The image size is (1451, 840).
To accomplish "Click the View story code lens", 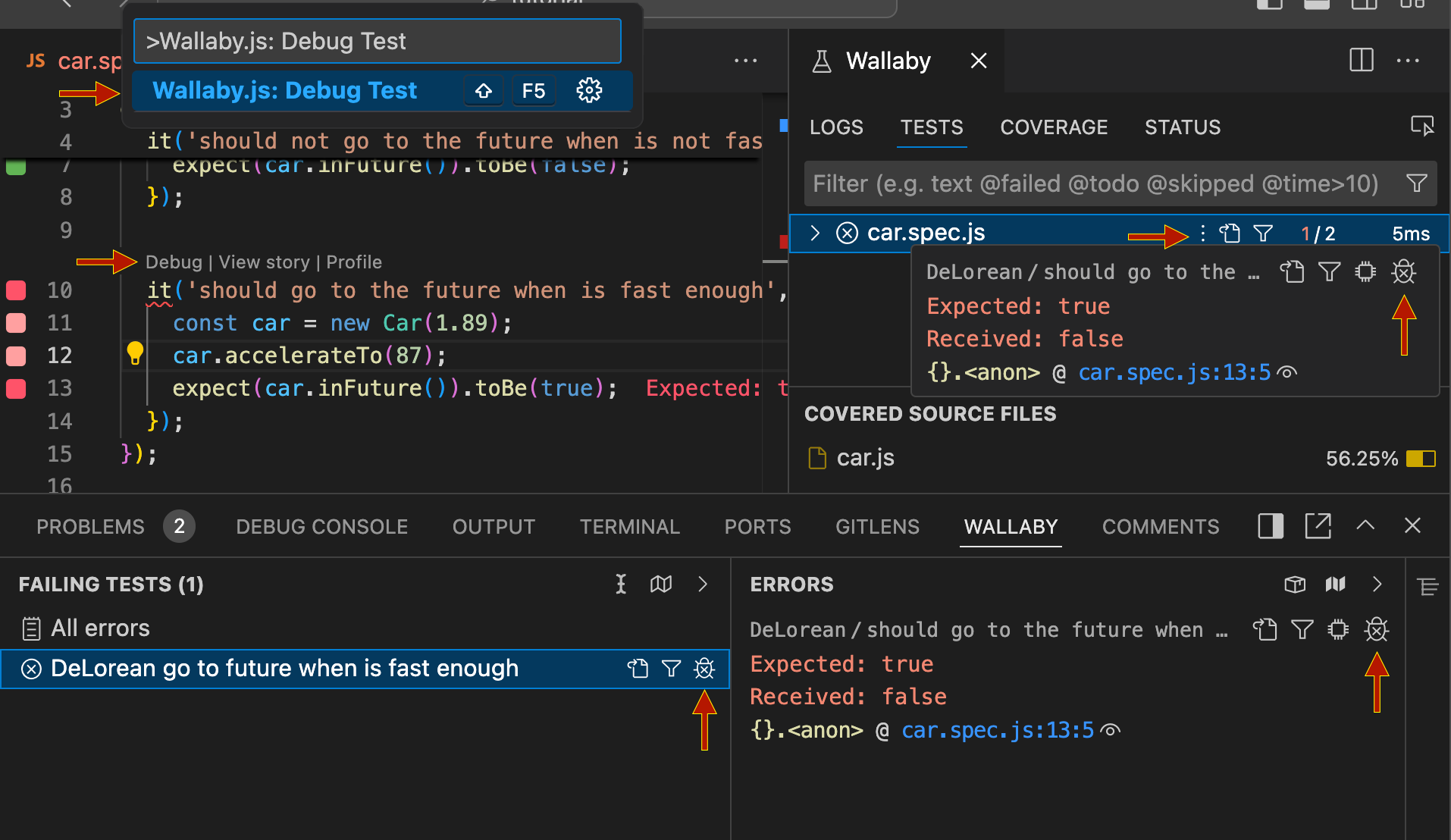I will [x=264, y=262].
